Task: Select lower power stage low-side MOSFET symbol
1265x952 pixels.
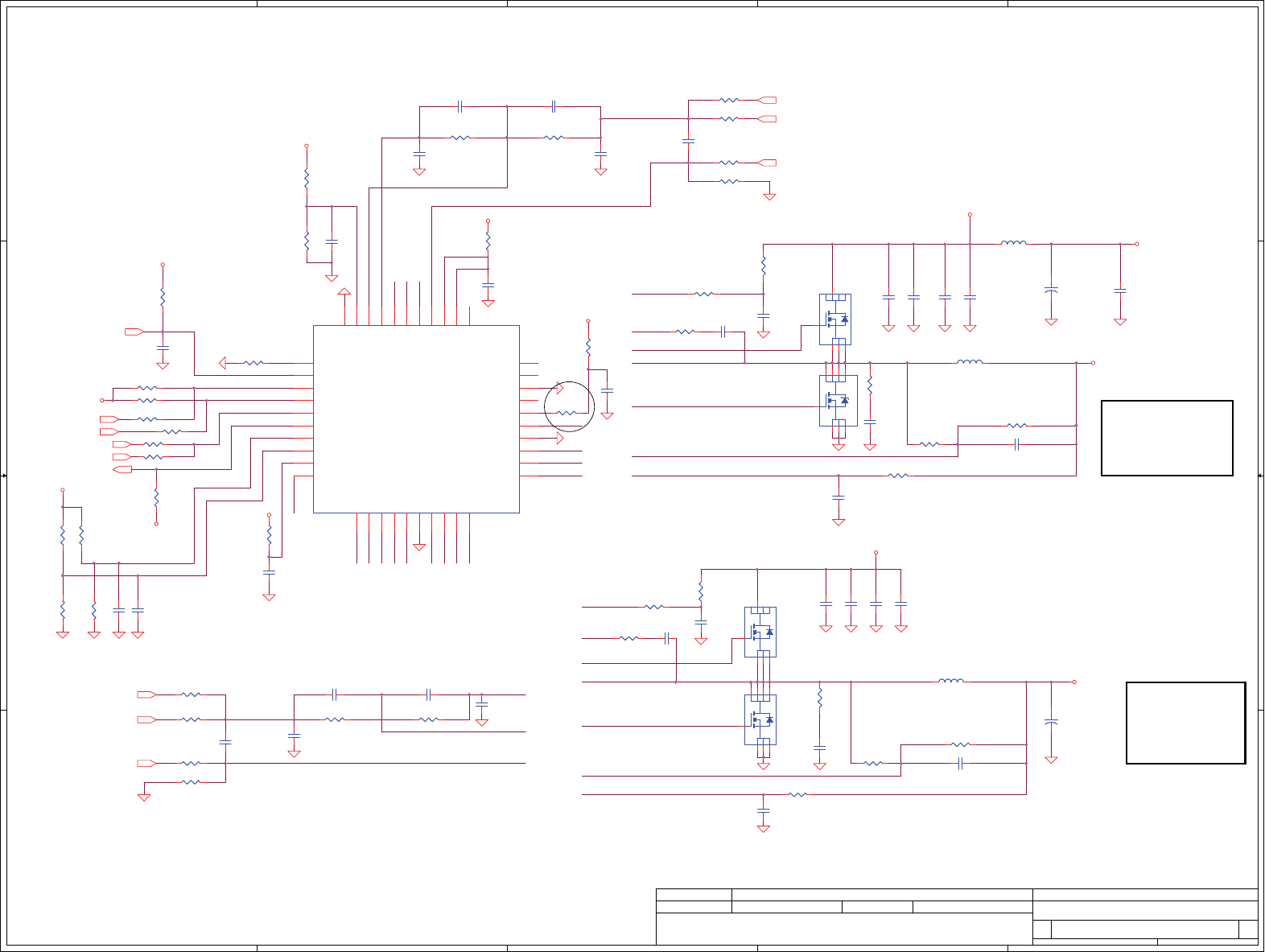Action: point(760,720)
